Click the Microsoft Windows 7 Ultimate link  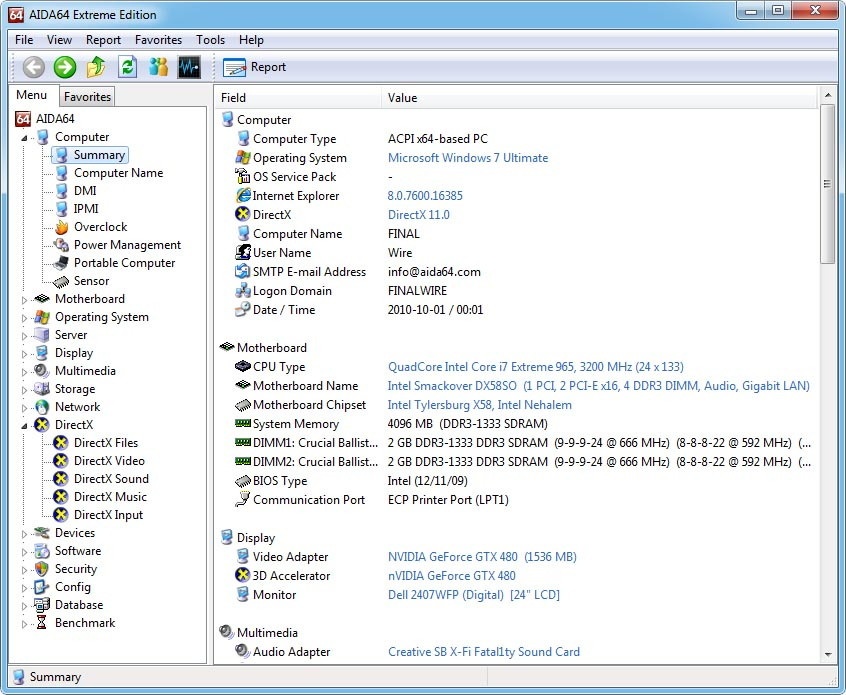click(467, 158)
